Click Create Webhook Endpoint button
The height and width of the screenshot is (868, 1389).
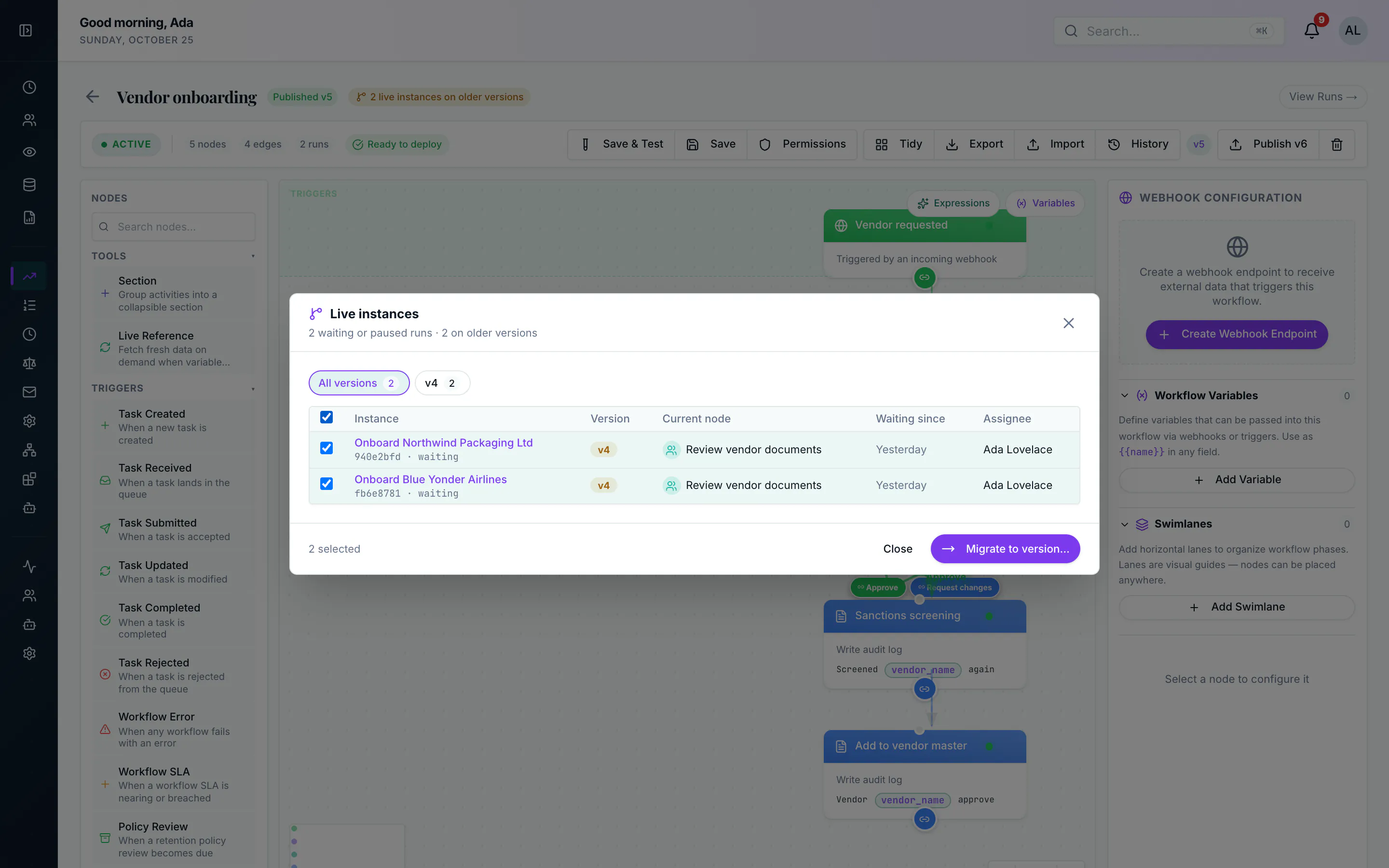click(1236, 334)
